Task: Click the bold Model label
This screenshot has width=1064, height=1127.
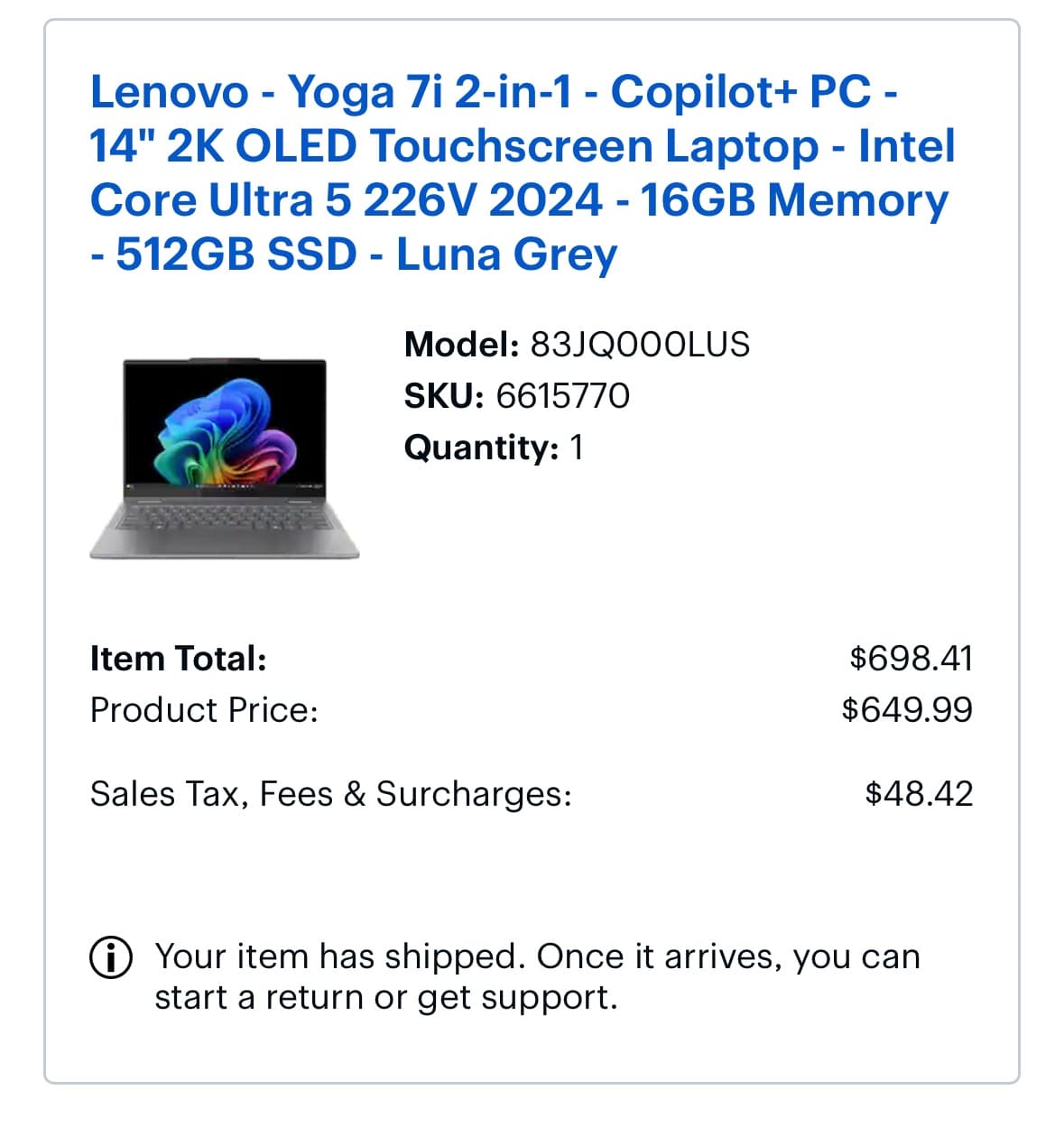Action: point(460,345)
